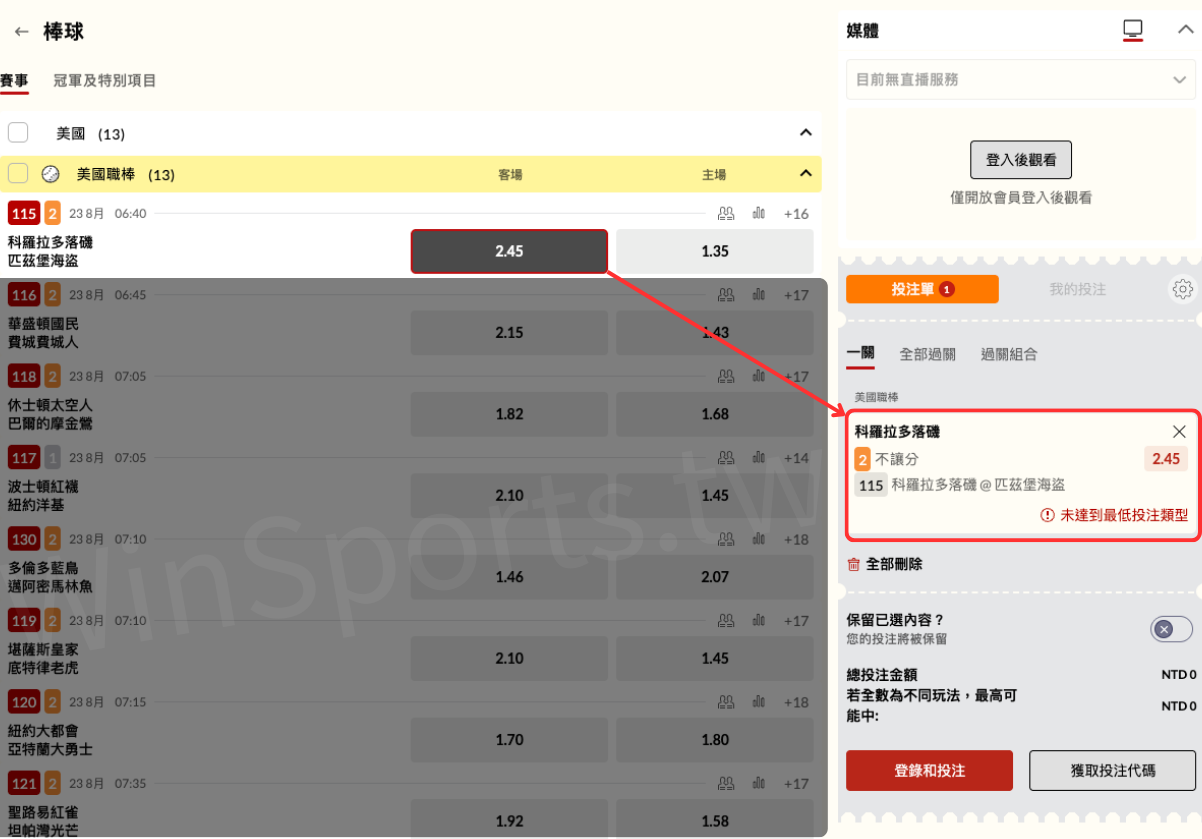1202x839 pixels.
Task: Check the 美國職棒 league checkbox
Action: (x=17, y=173)
